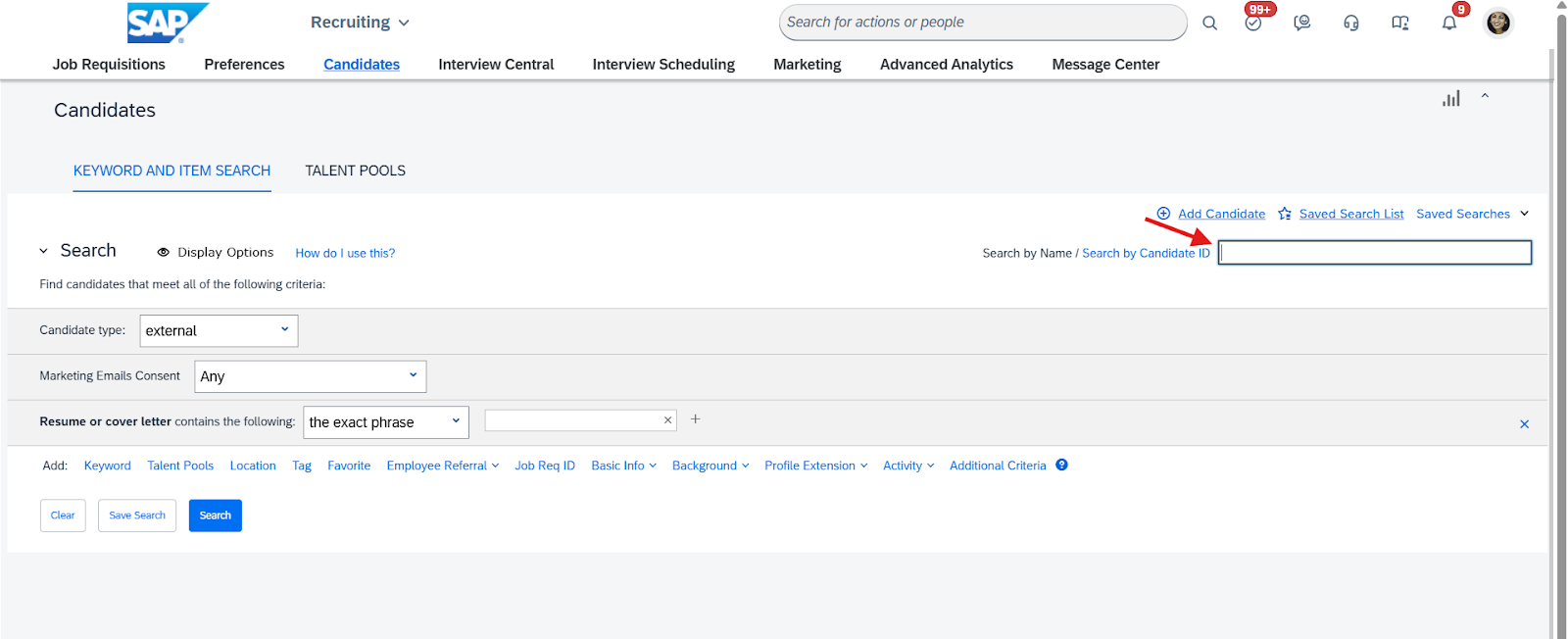Open the Candidate type dropdown
This screenshot has height=639, width=1568.
click(219, 331)
